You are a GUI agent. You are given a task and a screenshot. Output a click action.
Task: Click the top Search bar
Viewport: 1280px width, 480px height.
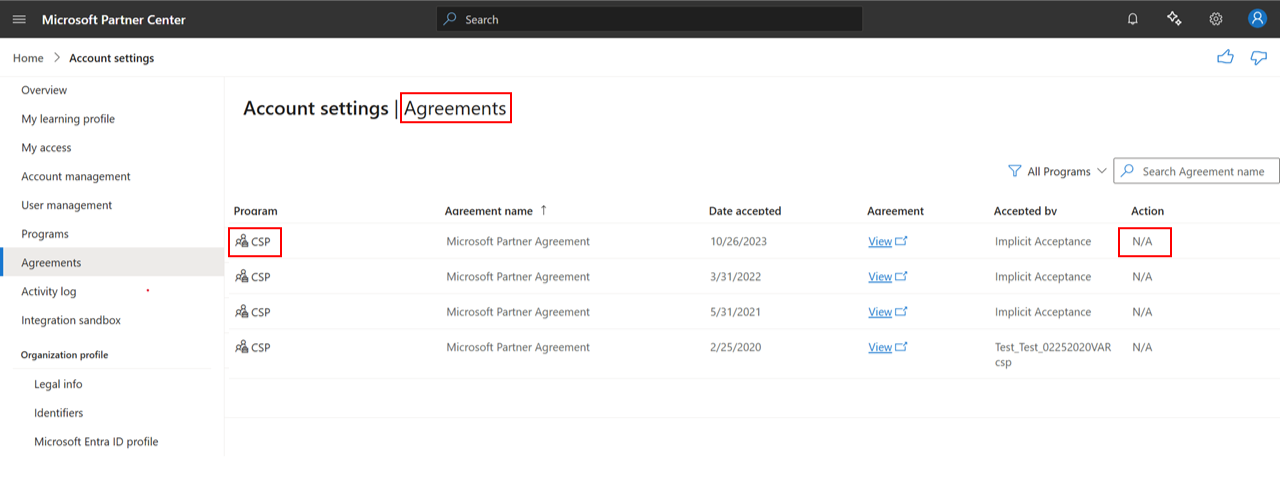point(649,19)
